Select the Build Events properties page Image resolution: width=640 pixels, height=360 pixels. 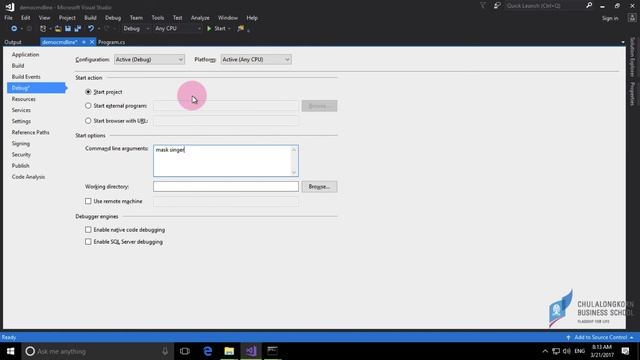pos(26,77)
